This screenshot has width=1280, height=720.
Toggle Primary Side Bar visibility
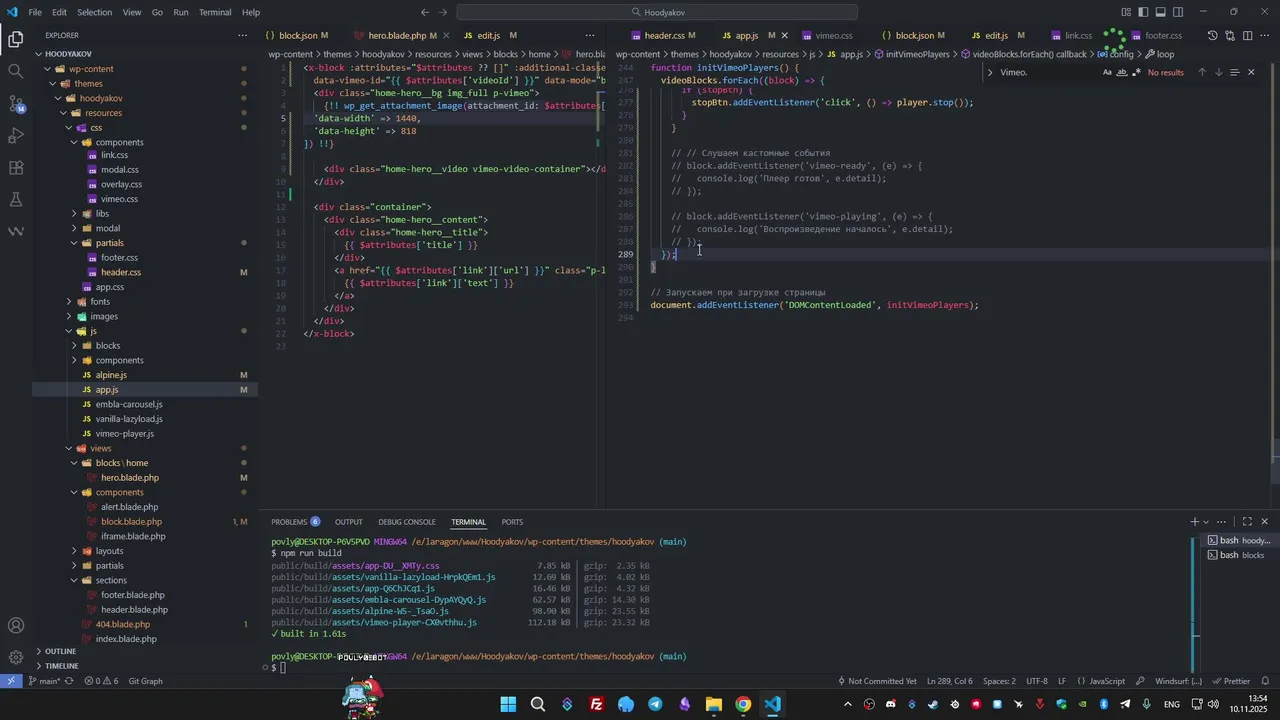(1144, 12)
